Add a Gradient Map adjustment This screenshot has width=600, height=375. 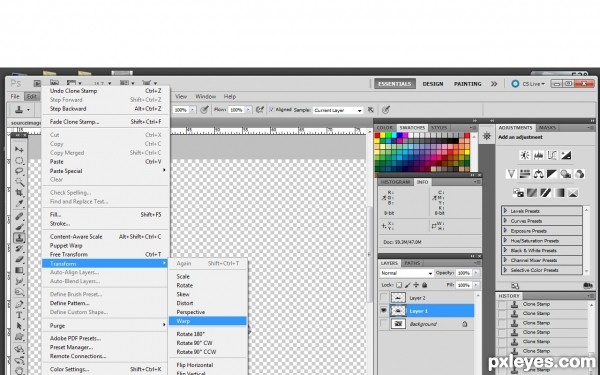coord(559,192)
